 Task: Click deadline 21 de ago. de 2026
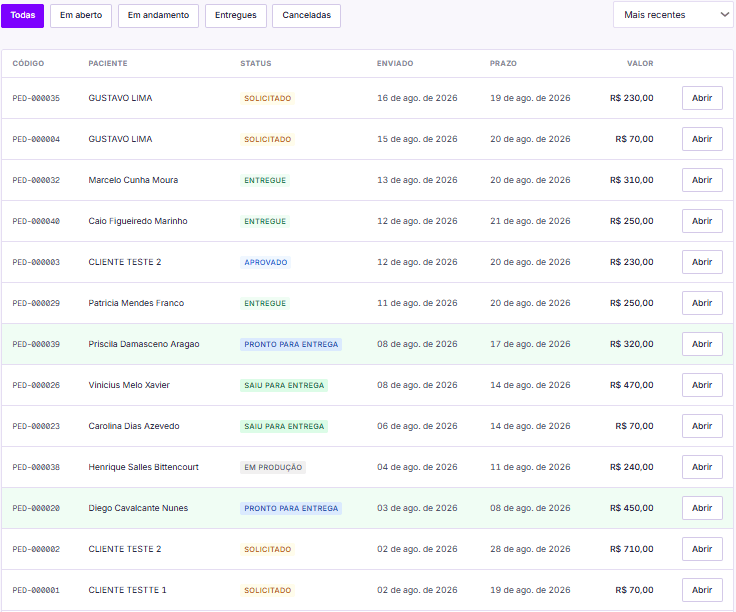click(x=530, y=221)
